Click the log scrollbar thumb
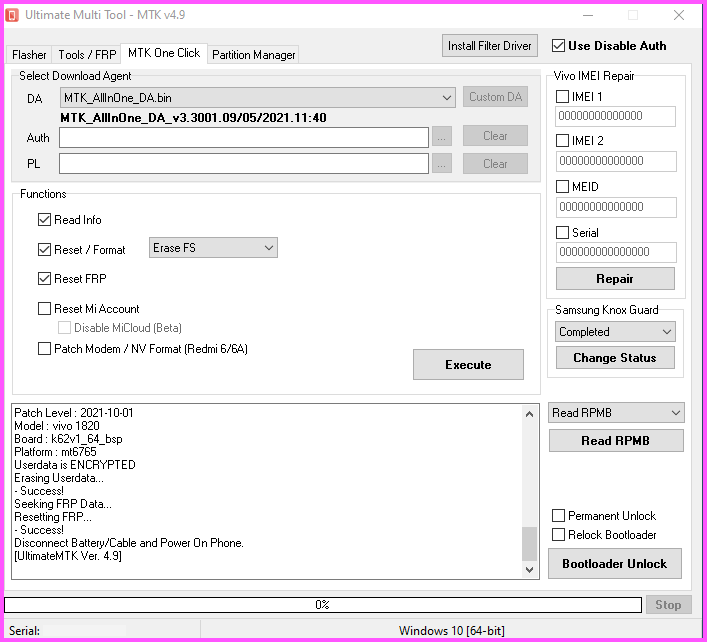The height and width of the screenshot is (642, 707). tap(530, 543)
